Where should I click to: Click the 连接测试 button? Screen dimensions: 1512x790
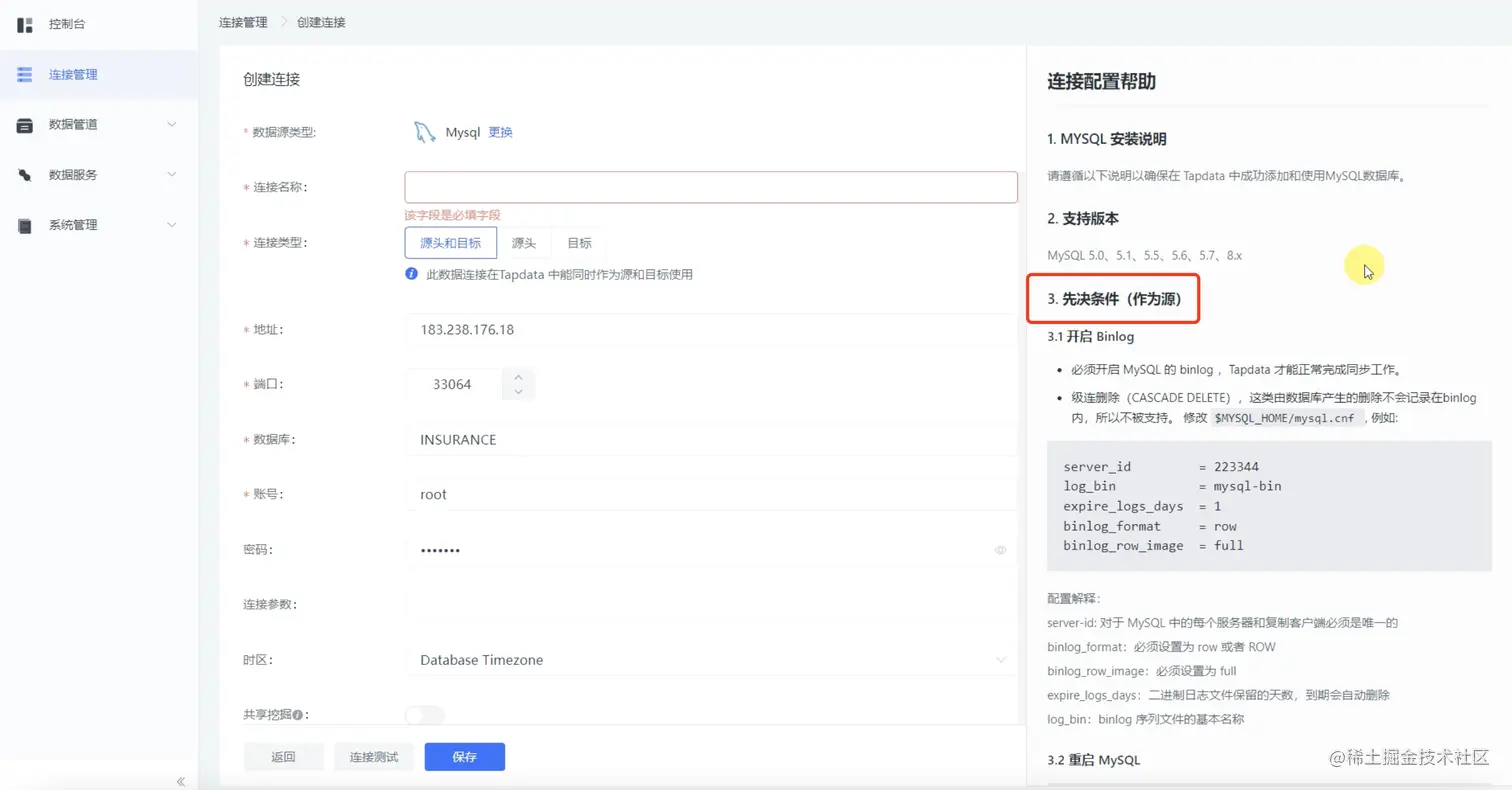[374, 757]
